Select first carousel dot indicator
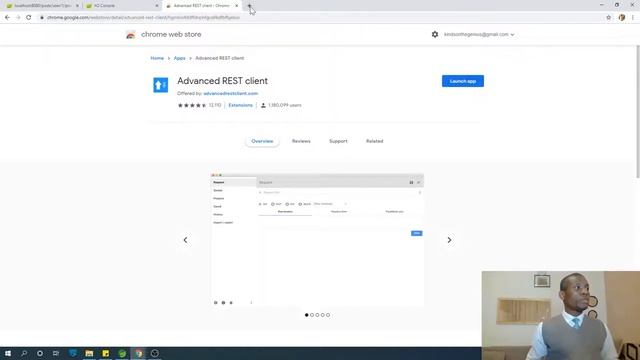This screenshot has width=640, height=360. pos(307,315)
